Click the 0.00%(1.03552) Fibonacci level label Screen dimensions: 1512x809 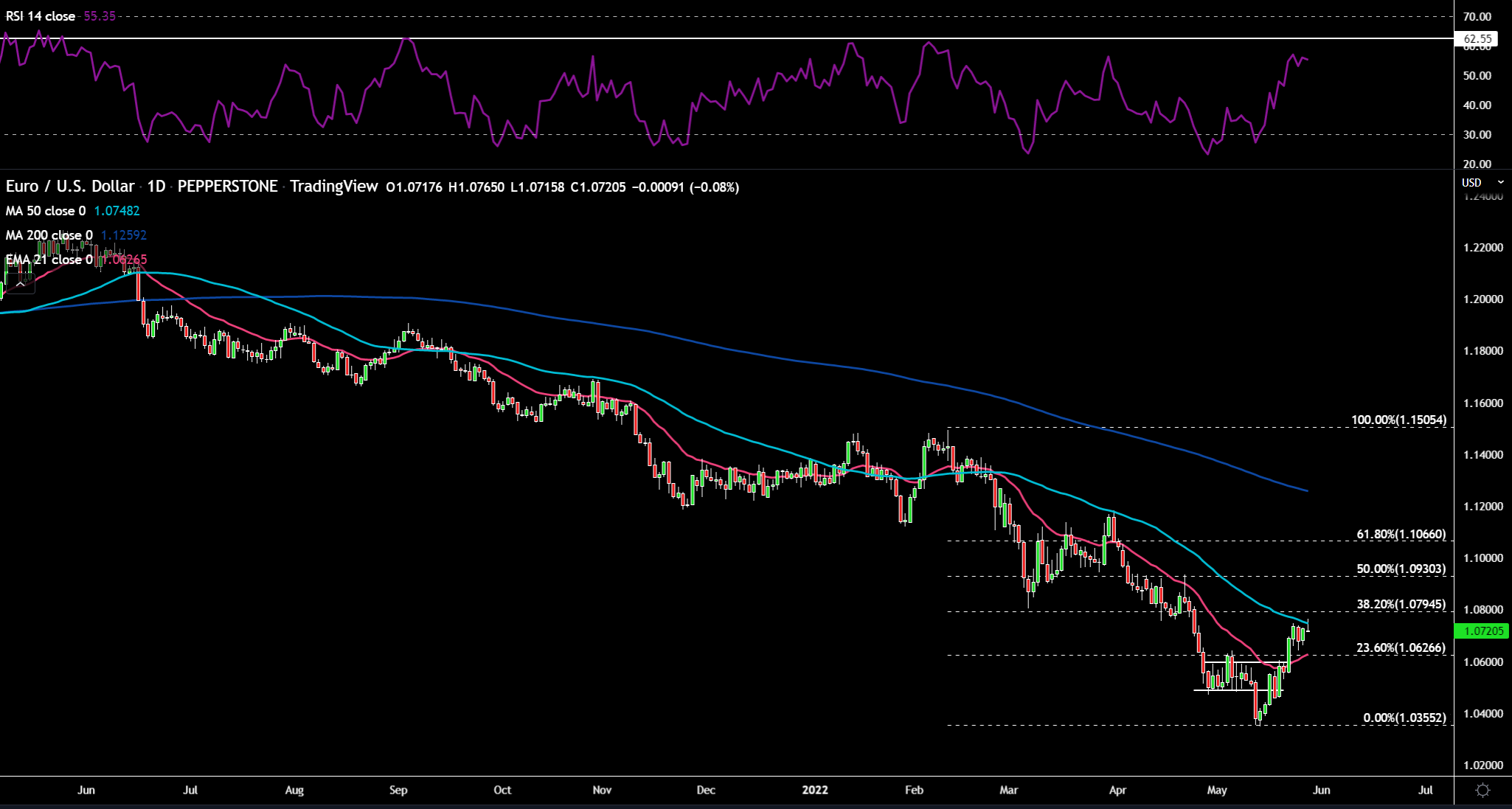tap(1404, 718)
